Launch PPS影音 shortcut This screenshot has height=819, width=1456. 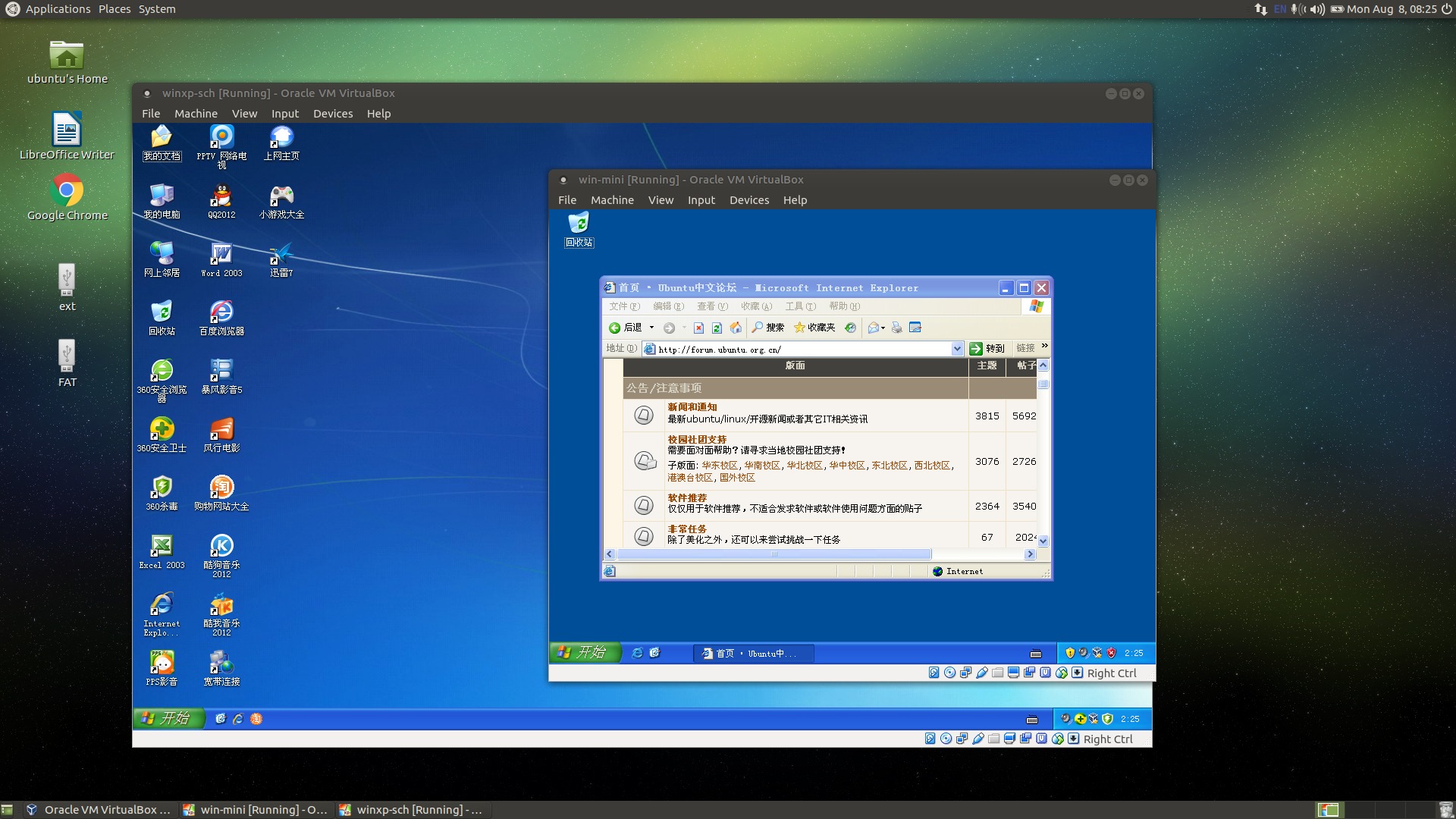(x=162, y=668)
